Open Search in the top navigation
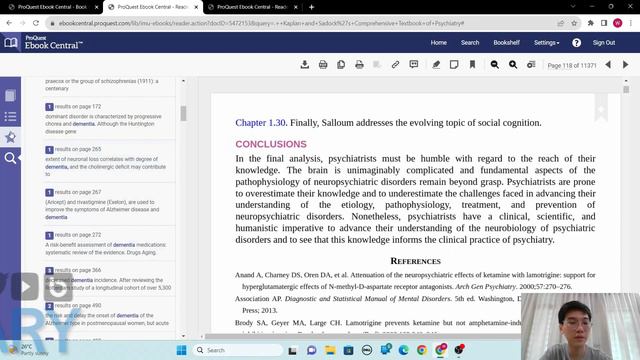 [470, 42]
